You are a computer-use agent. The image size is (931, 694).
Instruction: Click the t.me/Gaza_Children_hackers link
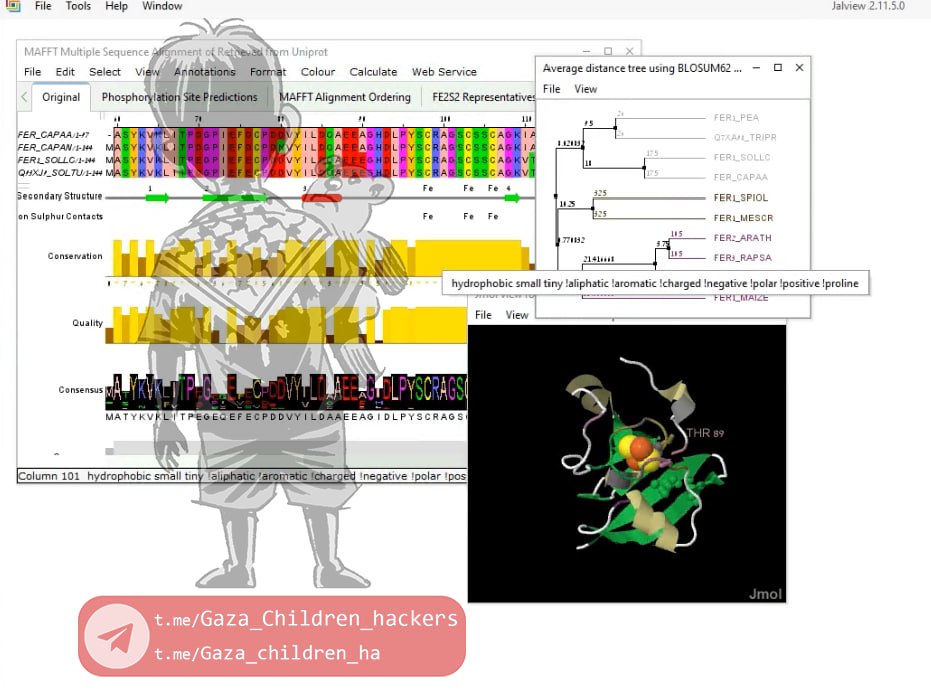305,619
